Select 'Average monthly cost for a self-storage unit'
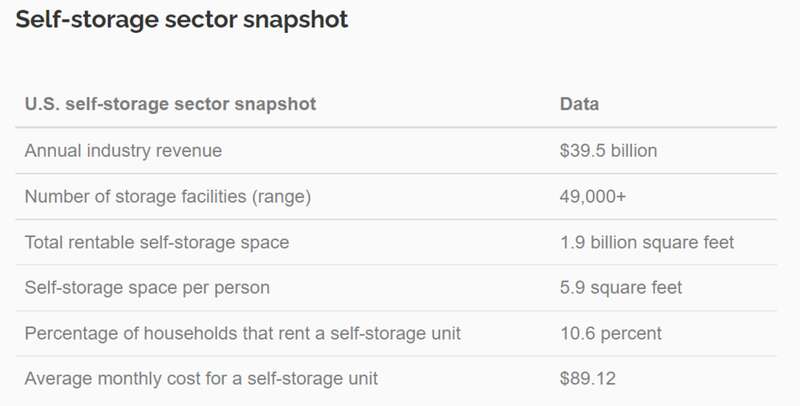This screenshot has width=800, height=406. (x=201, y=379)
